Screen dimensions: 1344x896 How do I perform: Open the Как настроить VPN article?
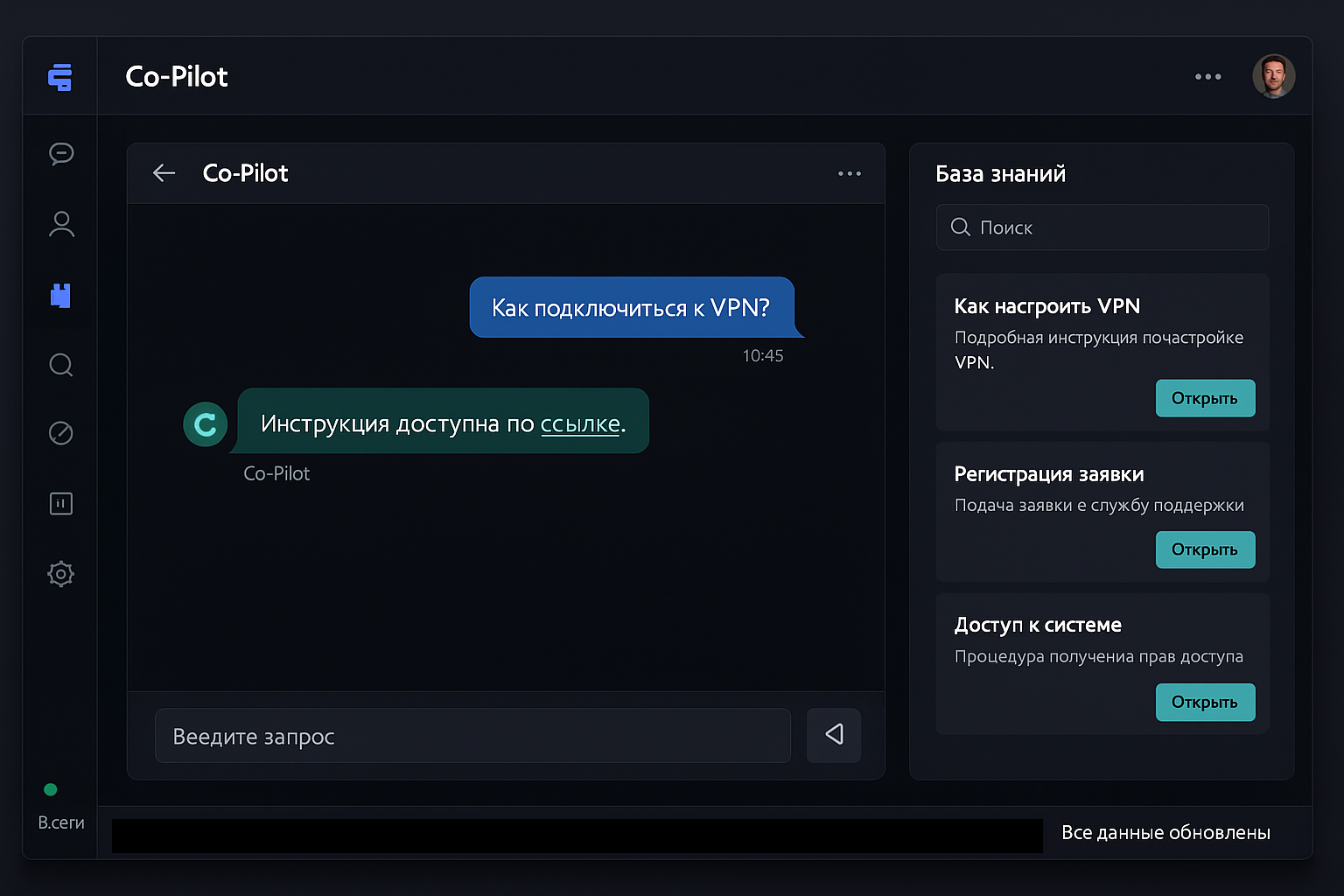tap(1205, 398)
